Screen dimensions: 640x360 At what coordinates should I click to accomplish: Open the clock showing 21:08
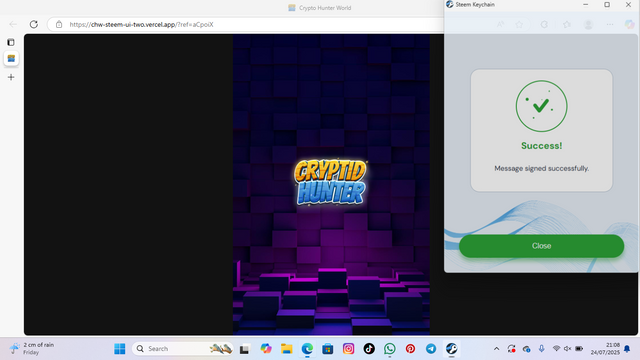[x=605, y=349]
